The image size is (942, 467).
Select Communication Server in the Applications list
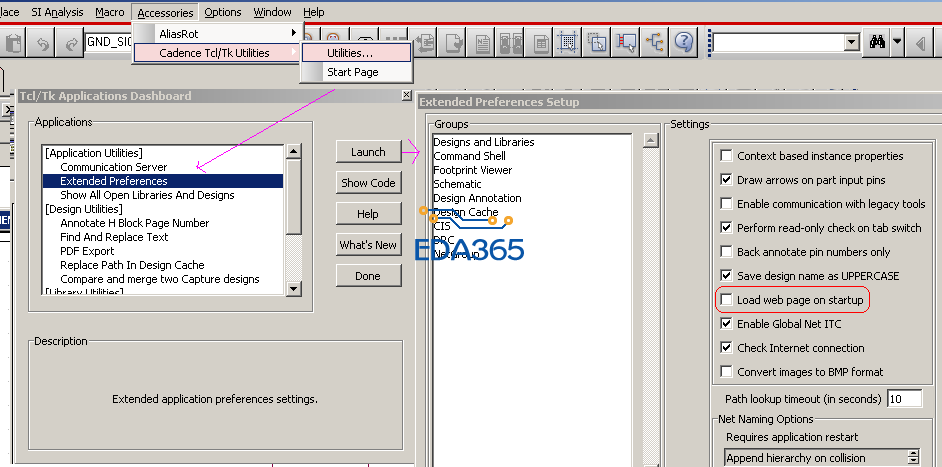(114, 167)
